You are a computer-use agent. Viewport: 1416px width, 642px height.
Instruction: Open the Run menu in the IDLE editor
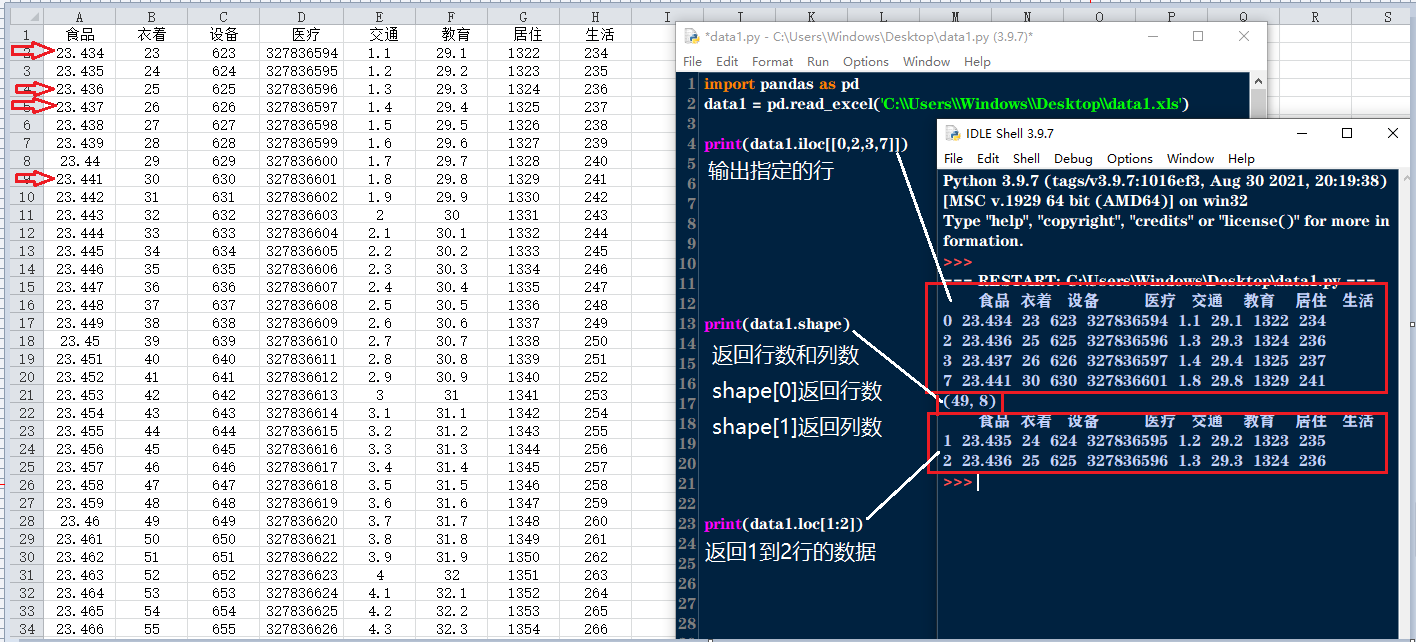point(818,61)
